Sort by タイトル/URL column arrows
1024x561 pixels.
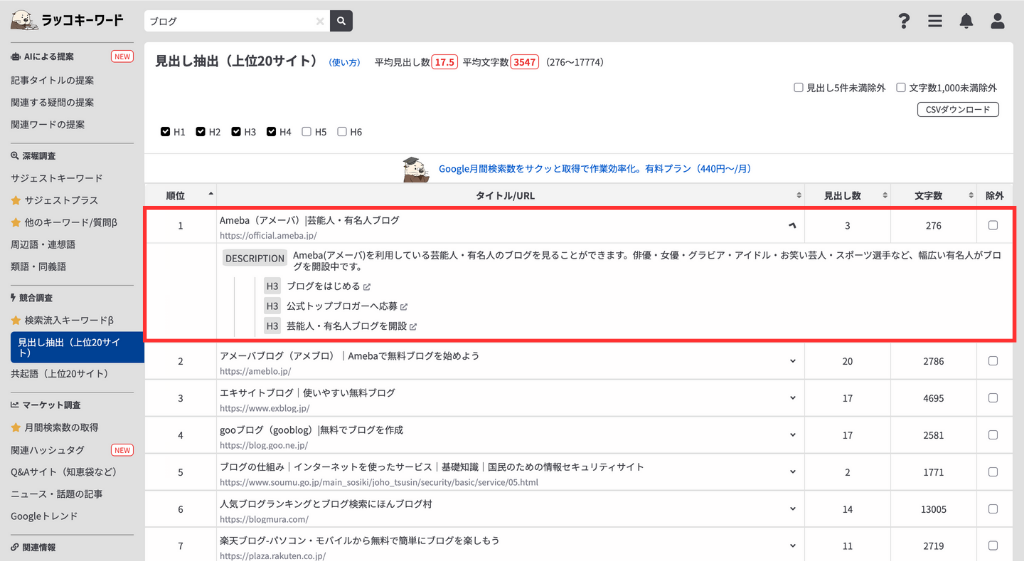[x=799, y=195]
